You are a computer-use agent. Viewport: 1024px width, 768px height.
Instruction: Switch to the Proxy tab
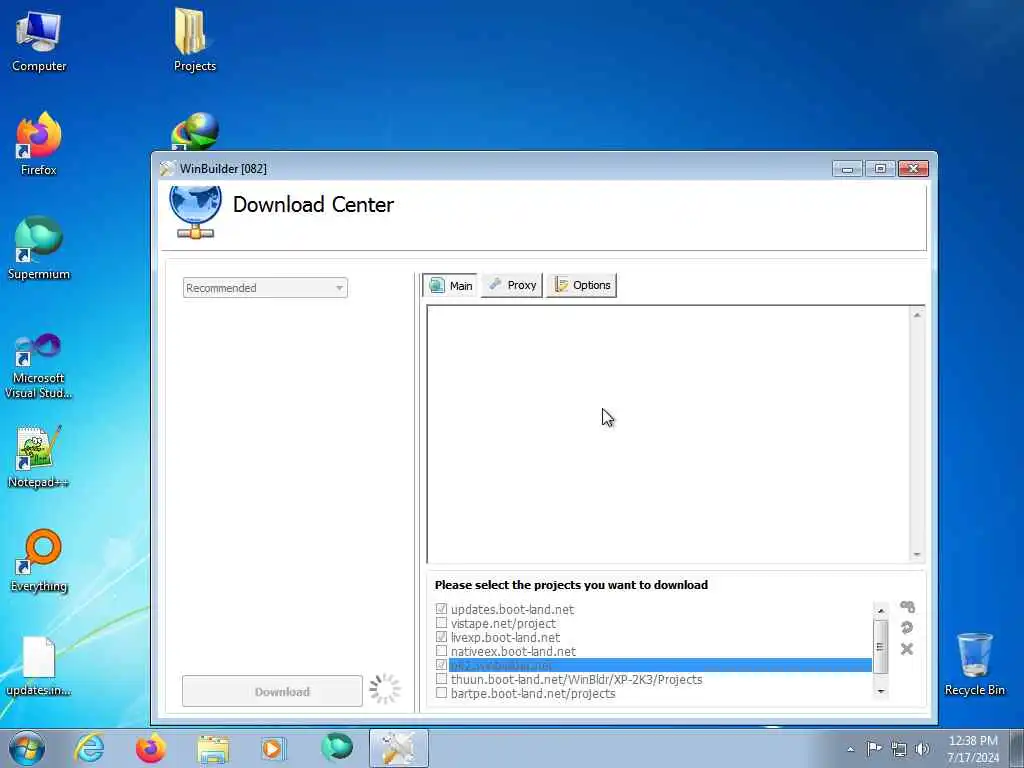click(512, 285)
